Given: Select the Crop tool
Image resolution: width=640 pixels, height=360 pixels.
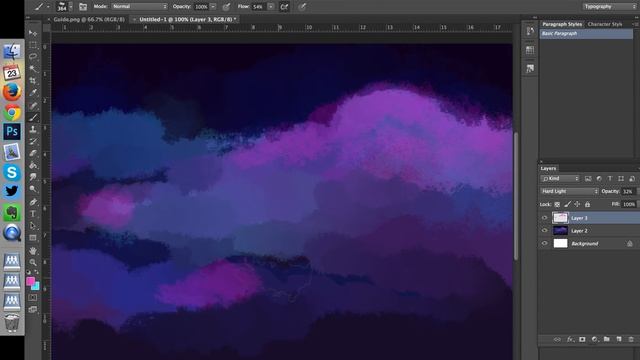Looking at the screenshot, I should tap(33, 81).
